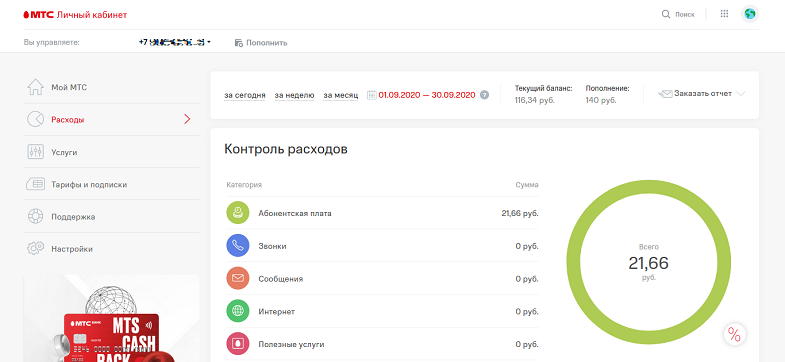Click the pink Полезные услуги icon

click(x=238, y=344)
